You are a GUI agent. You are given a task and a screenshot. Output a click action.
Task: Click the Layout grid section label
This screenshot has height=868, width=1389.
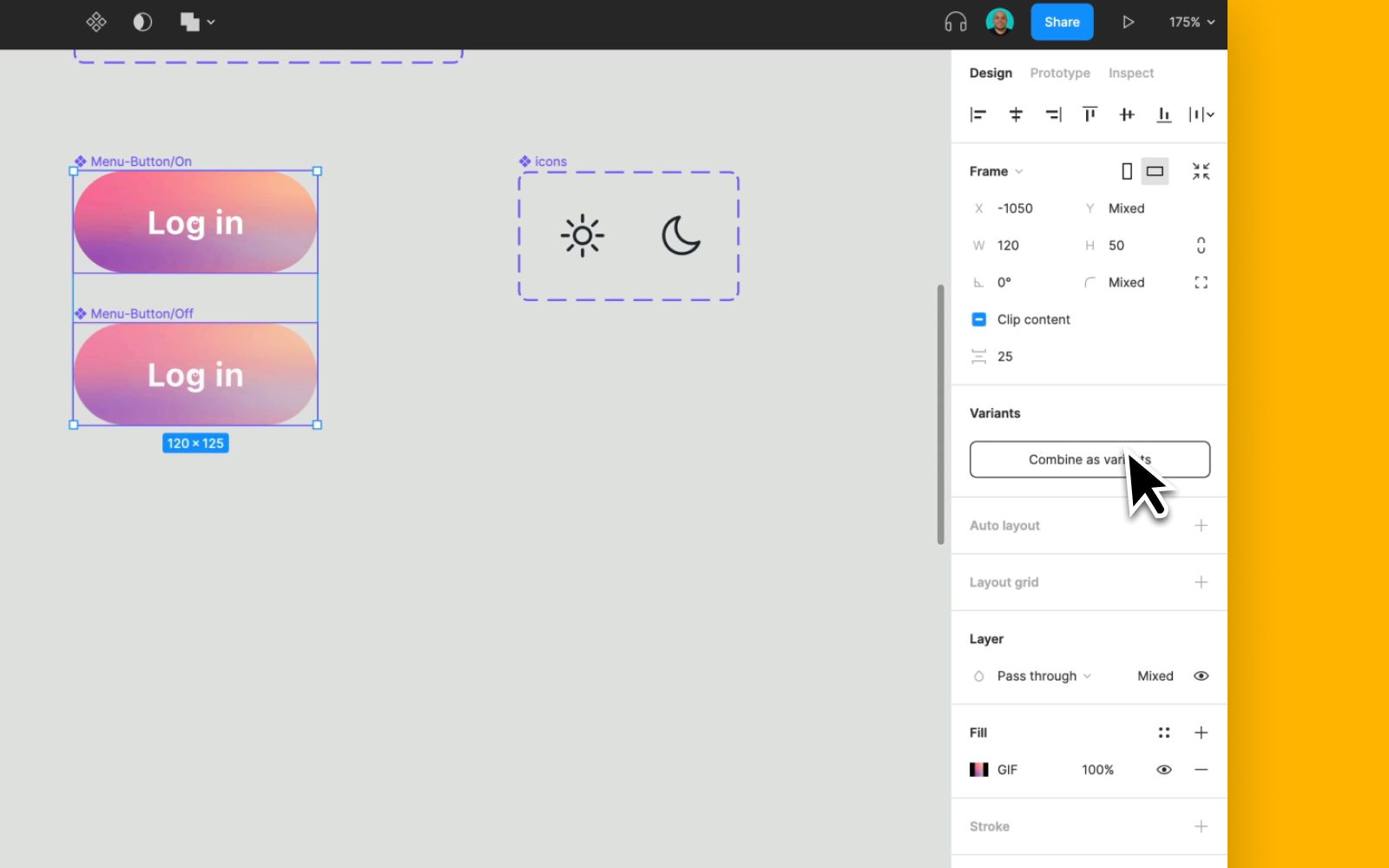click(1004, 582)
